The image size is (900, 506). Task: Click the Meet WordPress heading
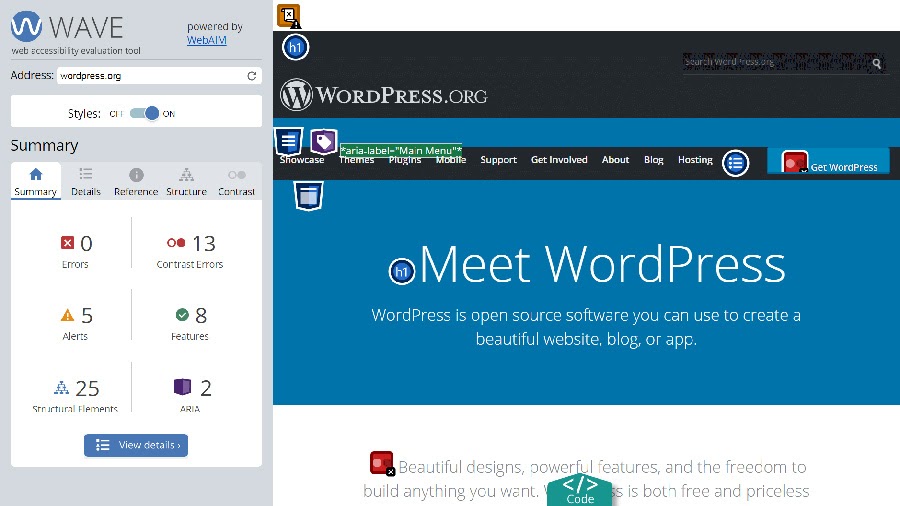click(603, 264)
